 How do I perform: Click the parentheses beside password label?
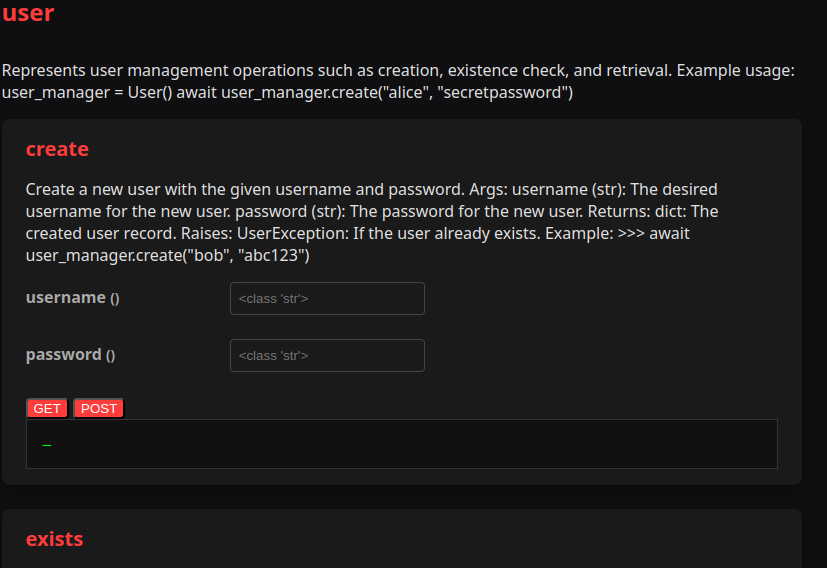click(x=110, y=355)
